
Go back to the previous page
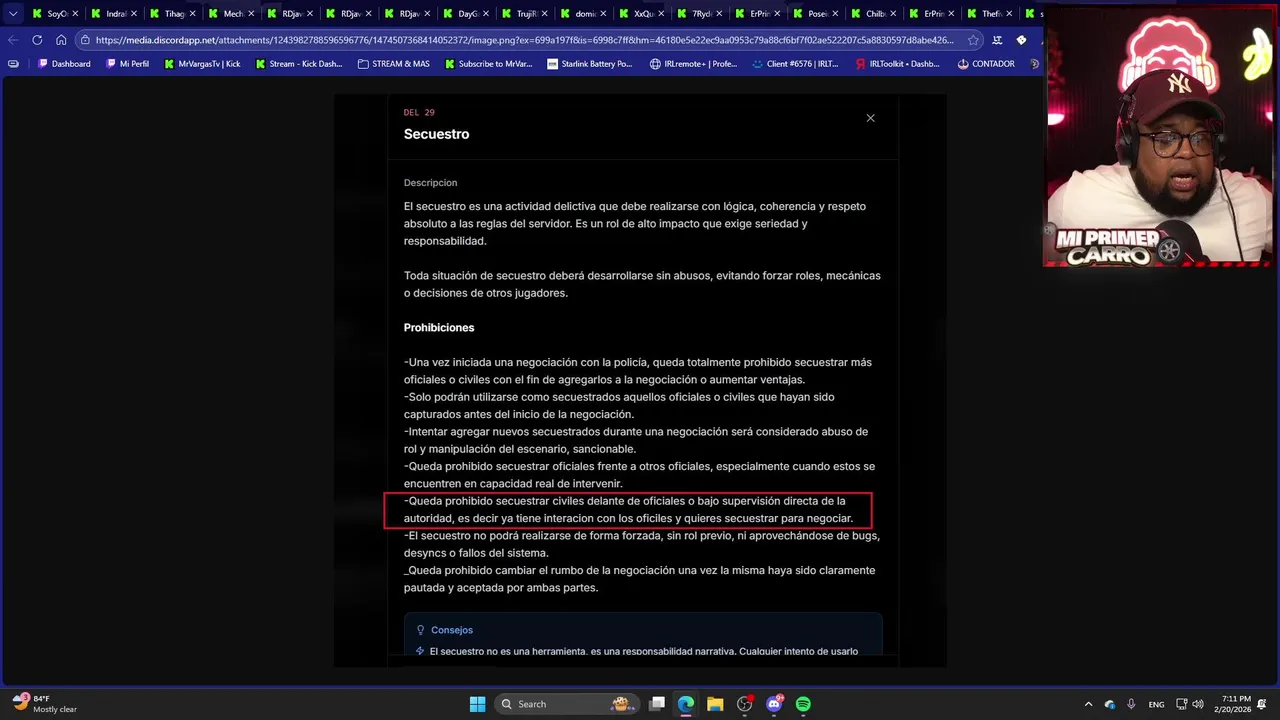tap(12, 40)
